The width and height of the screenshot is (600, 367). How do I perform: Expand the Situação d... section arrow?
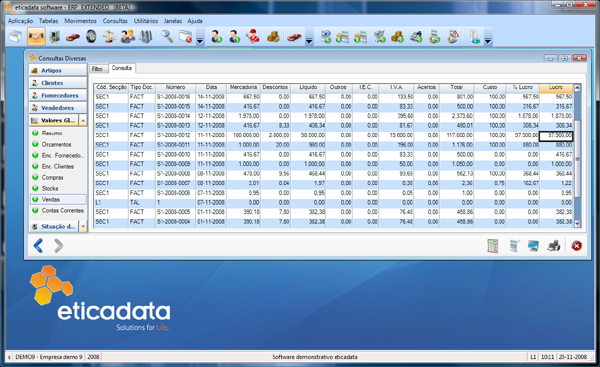(83, 227)
